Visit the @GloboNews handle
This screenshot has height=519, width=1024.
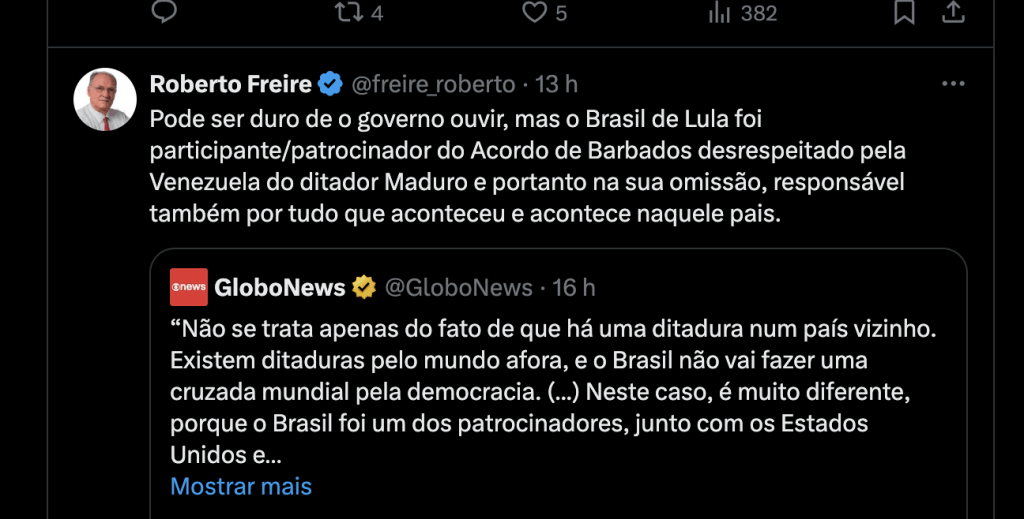click(458, 288)
